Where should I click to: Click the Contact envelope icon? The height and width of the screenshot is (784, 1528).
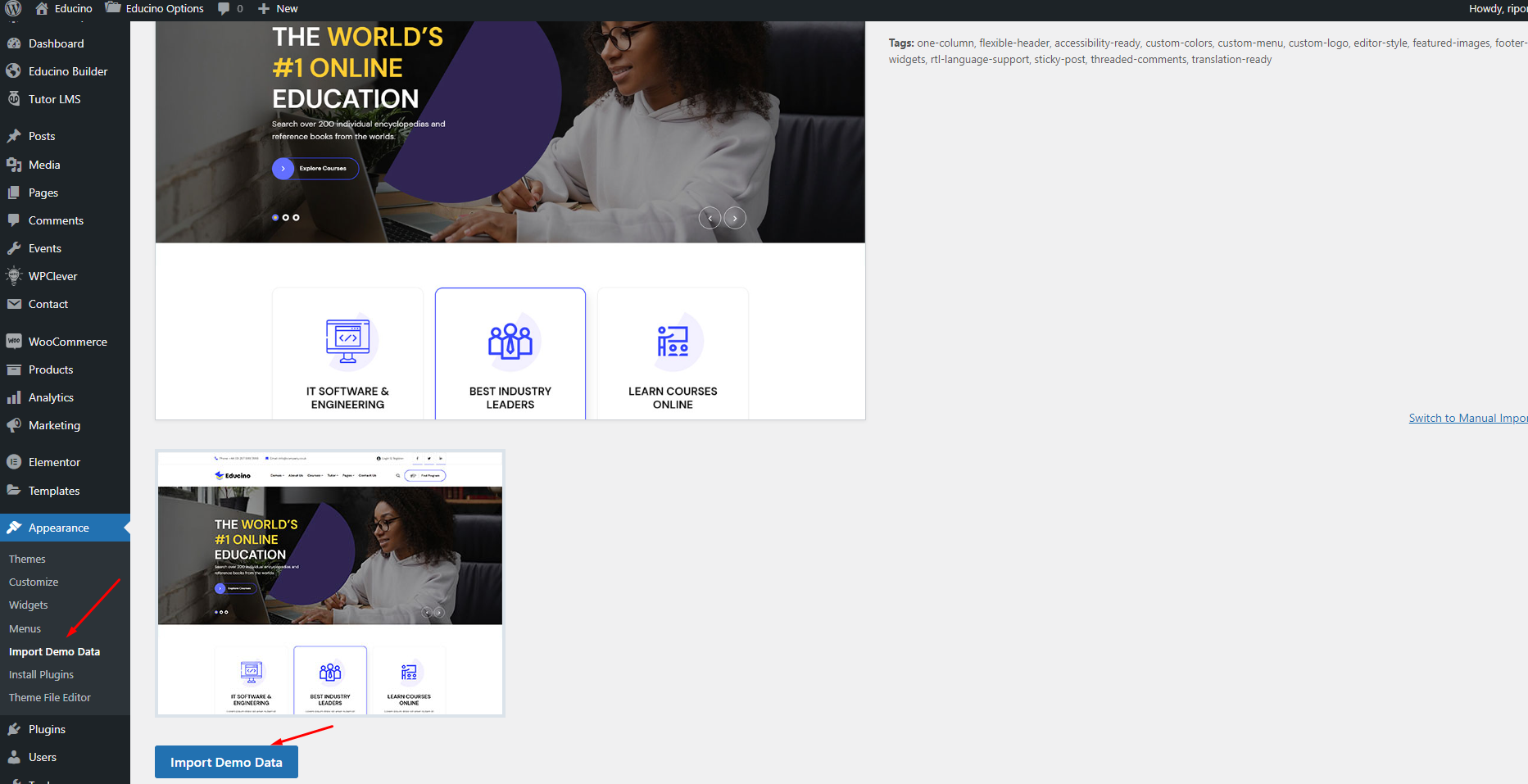14,304
